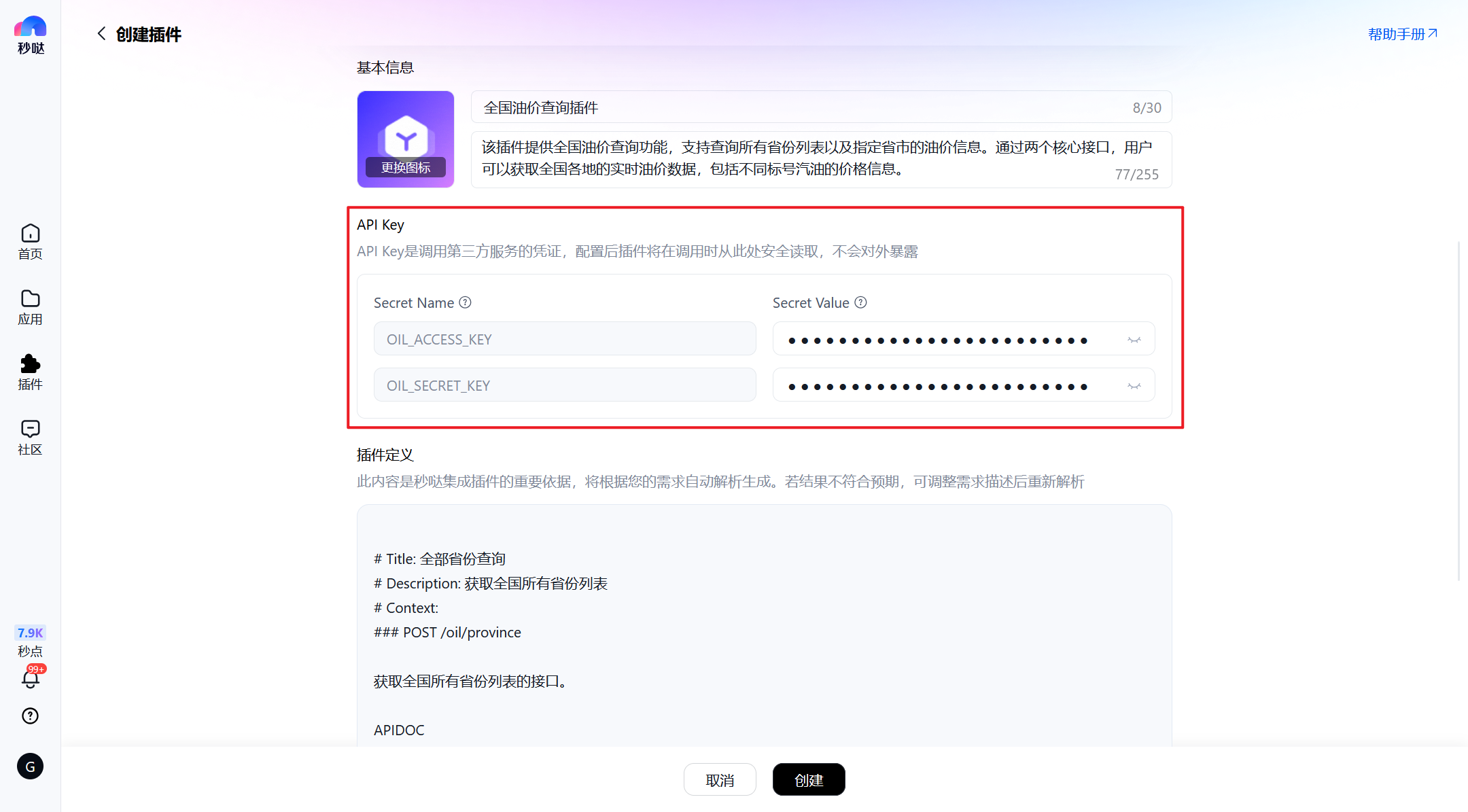Click the 取消 cancel button

pyautogui.click(x=720, y=779)
